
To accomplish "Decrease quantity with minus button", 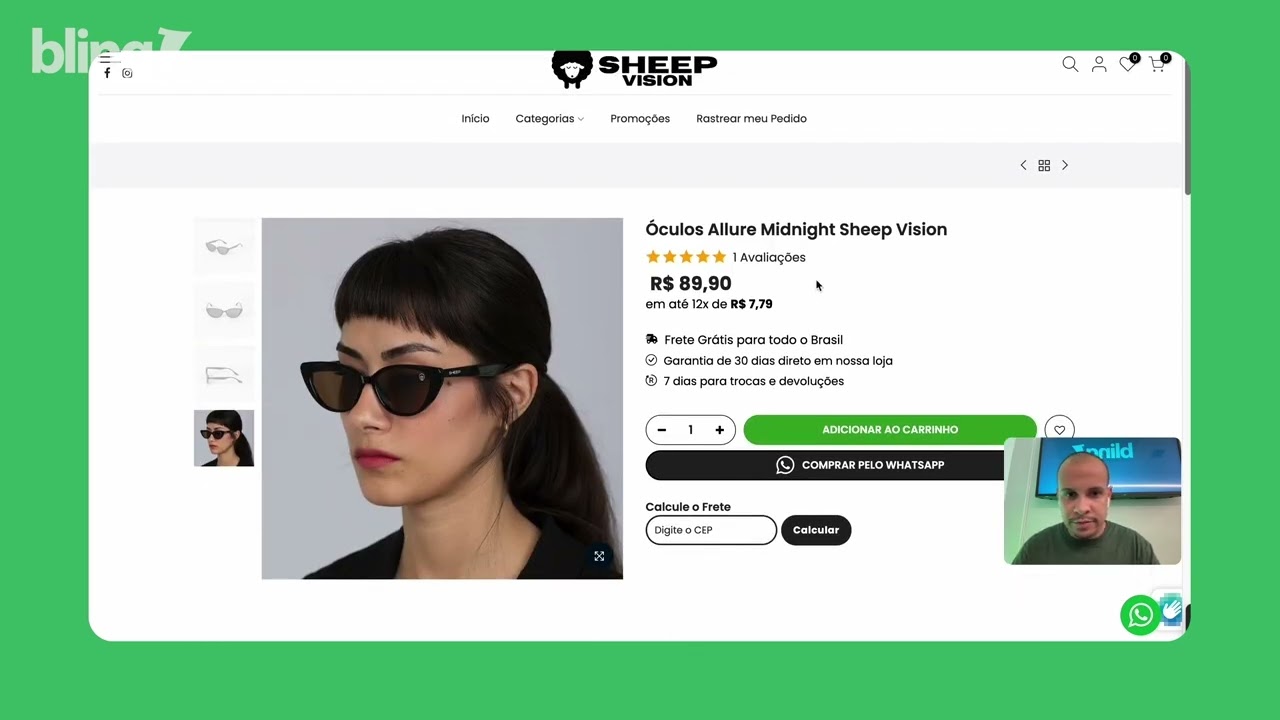I will [x=662, y=430].
